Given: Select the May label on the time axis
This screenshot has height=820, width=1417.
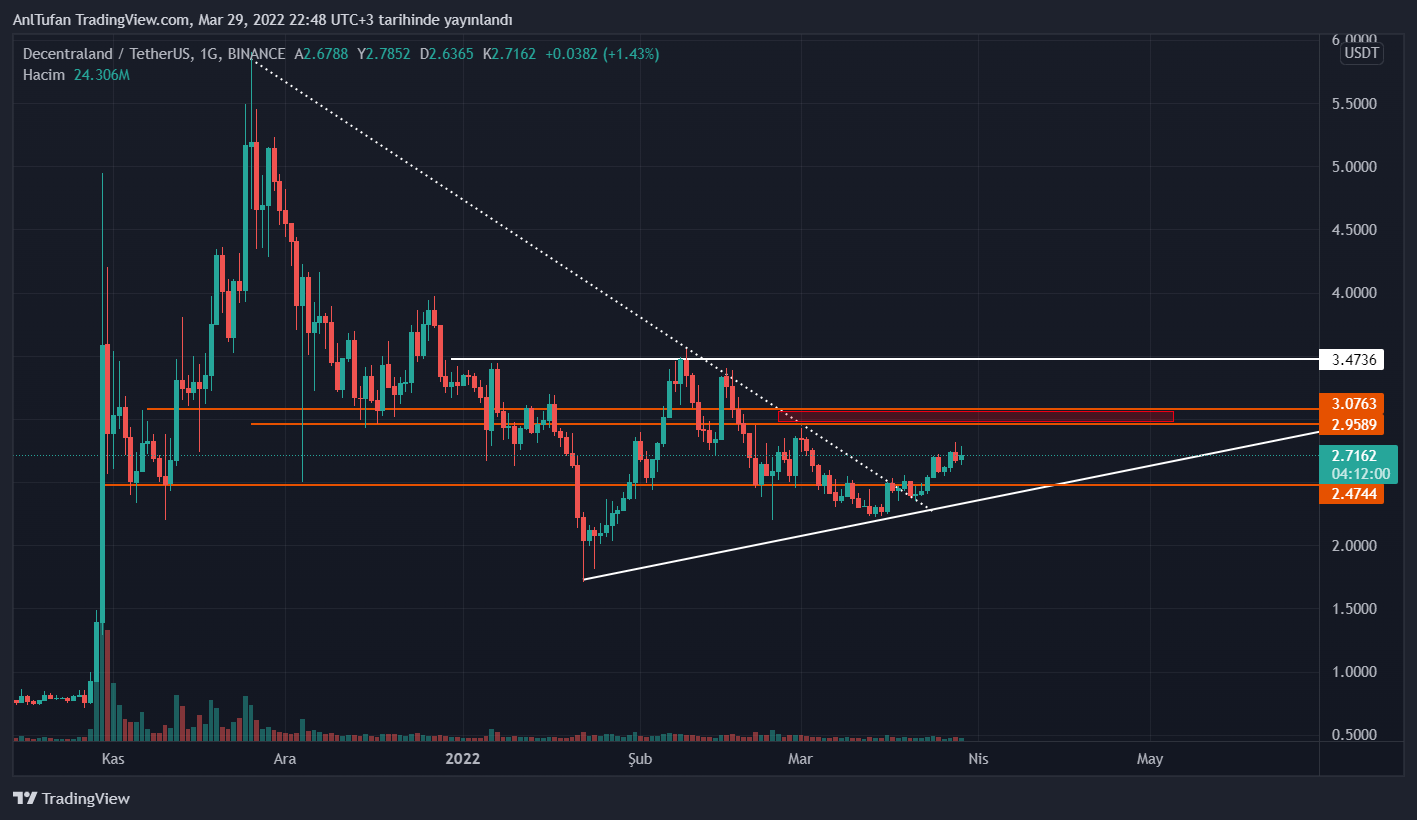Looking at the screenshot, I should 1150,759.
